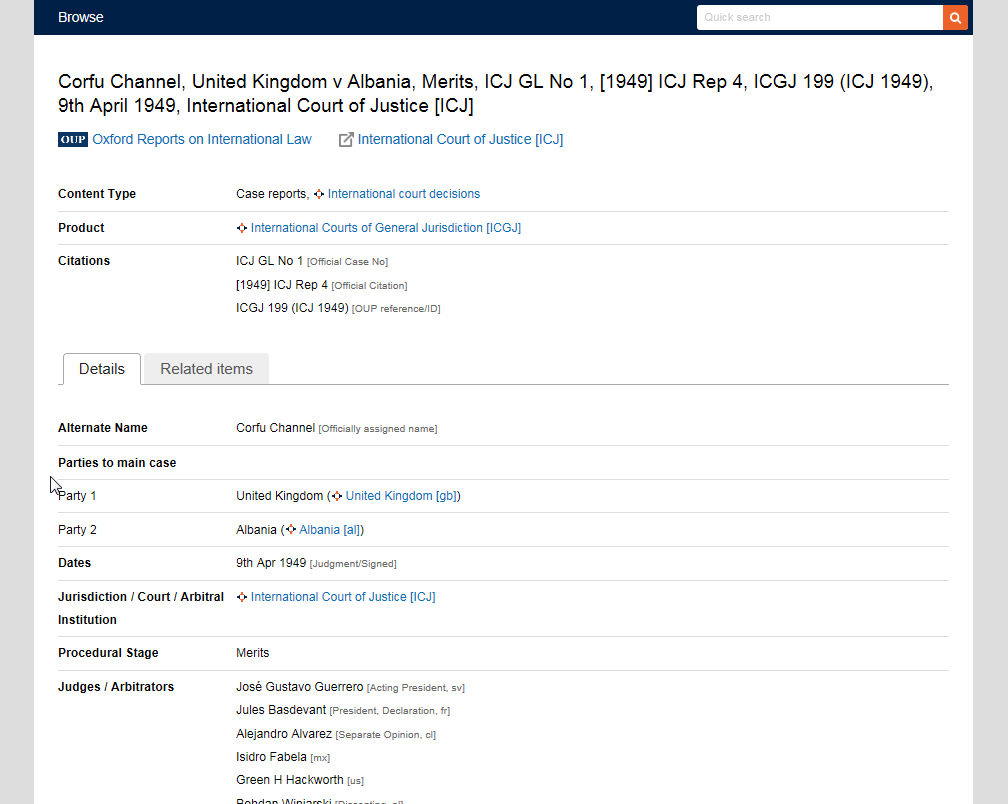
Task: Click the Product label
Action: pos(81,228)
